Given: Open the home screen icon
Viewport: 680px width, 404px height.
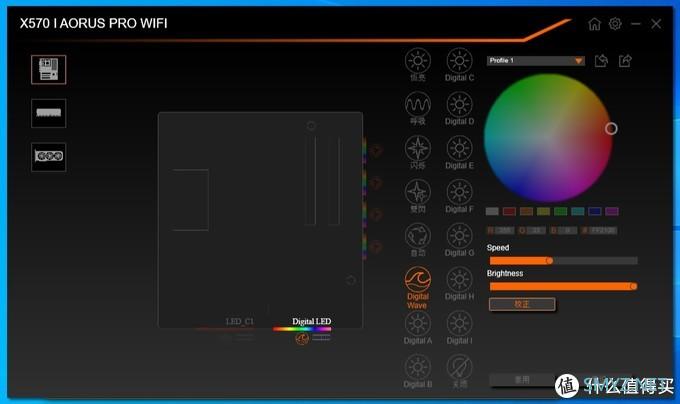Looking at the screenshot, I should tap(595, 23).
